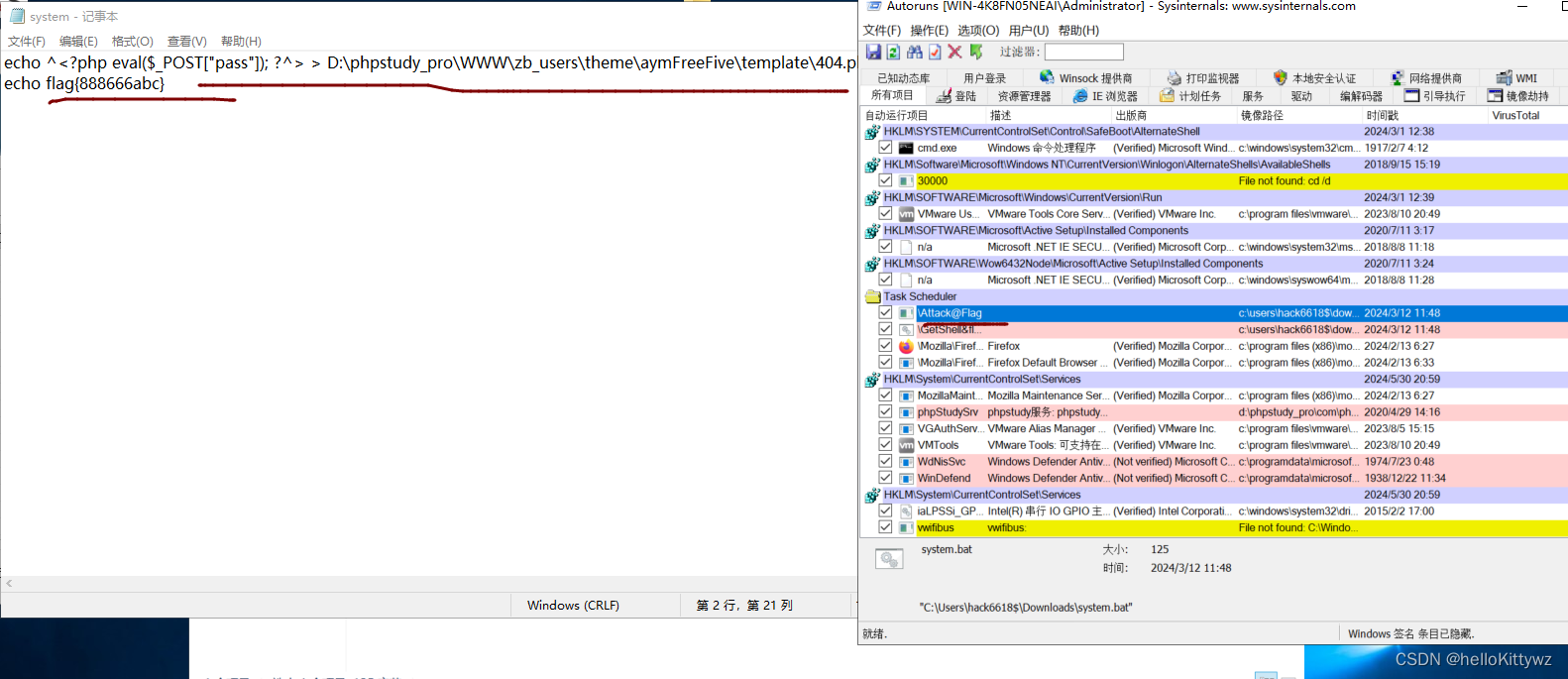The height and width of the screenshot is (679, 1568).
Task: Open the 打印监视器 tab
Action: point(1203,78)
